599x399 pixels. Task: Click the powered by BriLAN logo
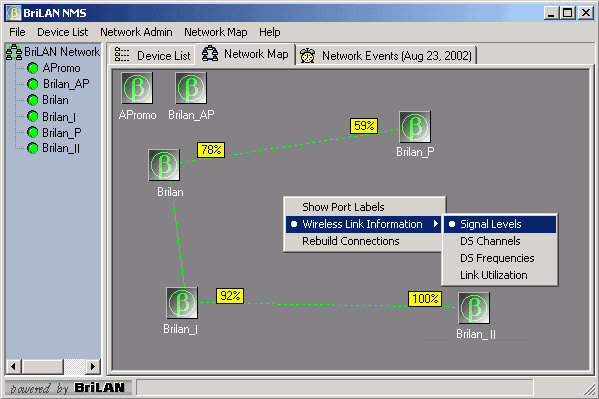(68, 388)
